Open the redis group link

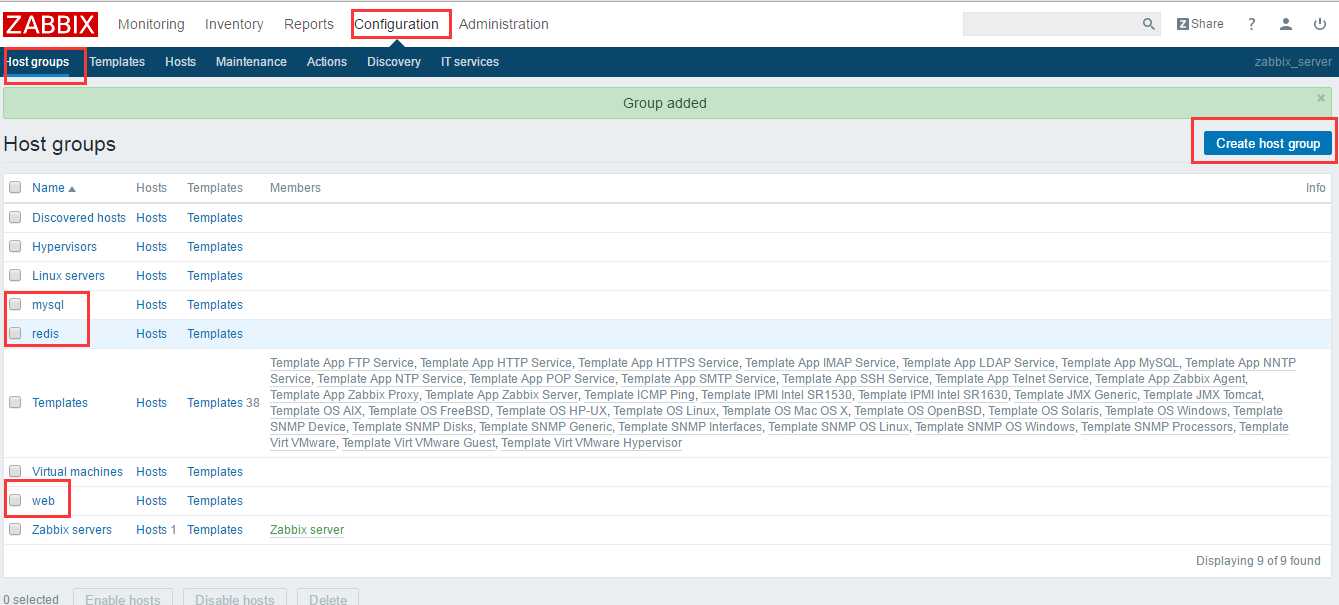(45, 333)
